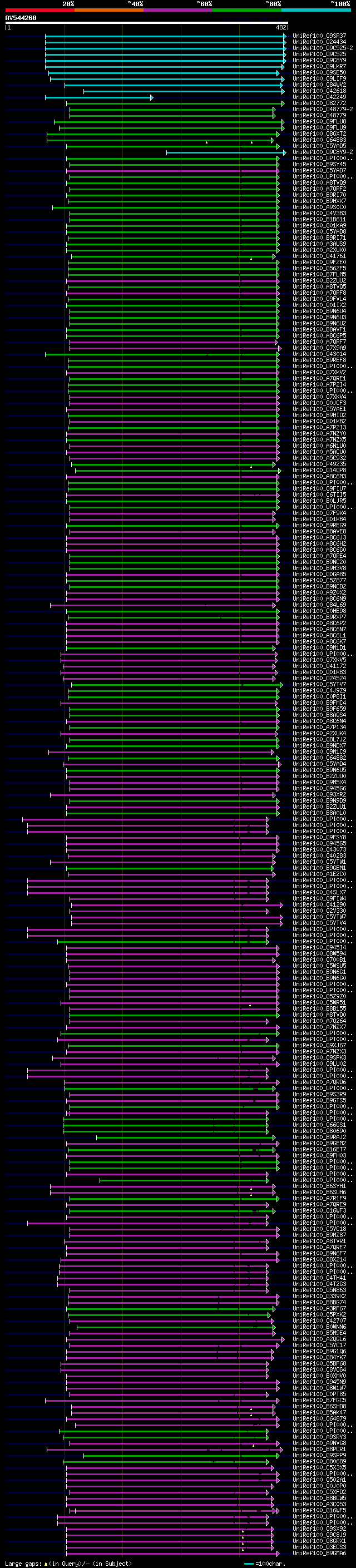Click the AV544260 query name
Screen dimensions: 356x1568
[x=21, y=18]
